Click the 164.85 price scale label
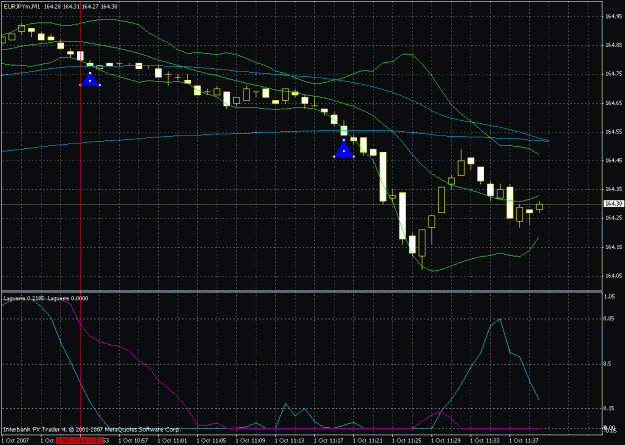Viewport: 625px width, 445px height. (x=613, y=45)
